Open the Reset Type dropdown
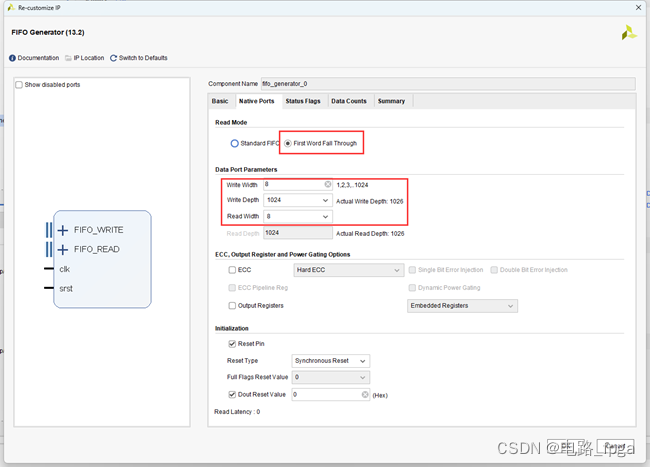The height and width of the screenshot is (467, 650). coord(330,361)
